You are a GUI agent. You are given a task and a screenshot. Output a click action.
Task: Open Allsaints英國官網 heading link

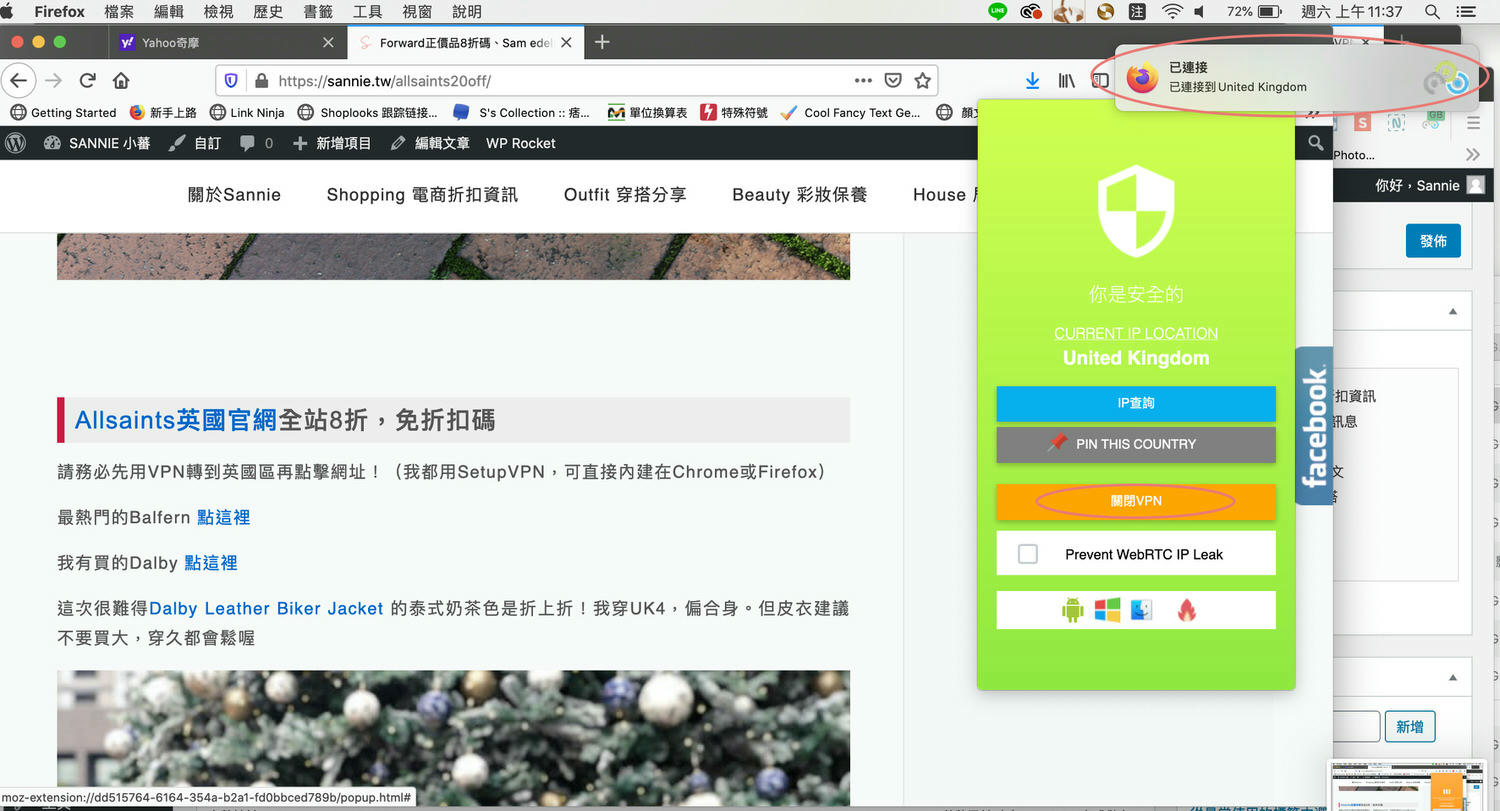(176, 420)
